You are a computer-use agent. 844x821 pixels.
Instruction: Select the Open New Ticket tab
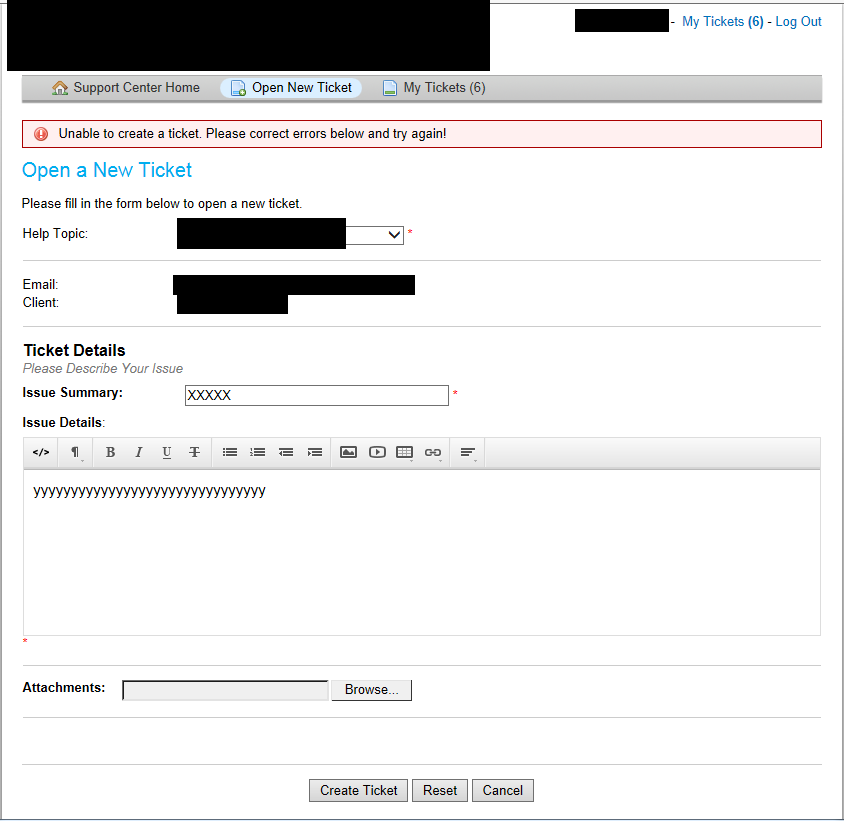291,88
